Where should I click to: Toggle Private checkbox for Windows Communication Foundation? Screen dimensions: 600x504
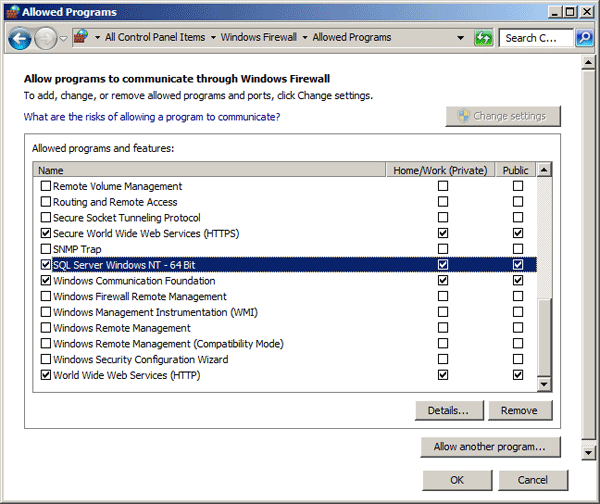[x=443, y=280]
